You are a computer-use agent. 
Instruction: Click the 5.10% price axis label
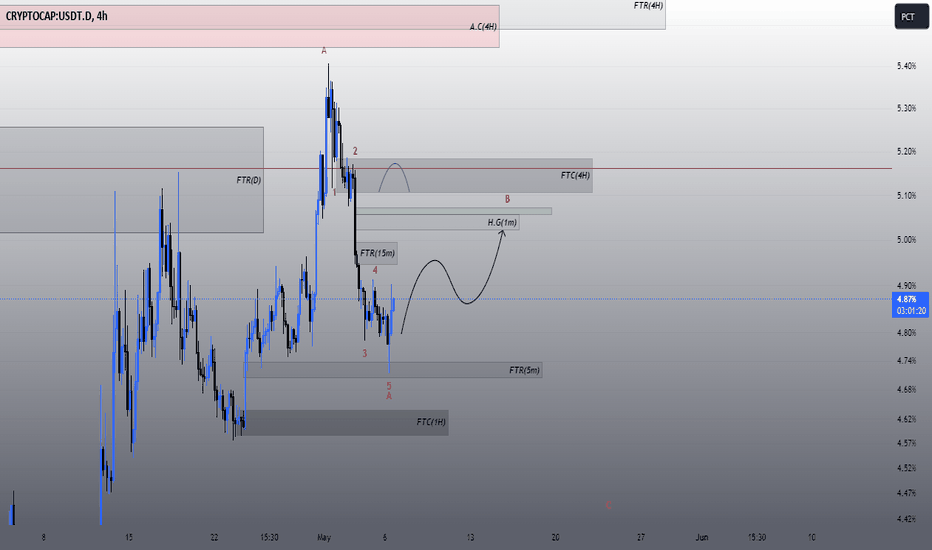coord(906,196)
